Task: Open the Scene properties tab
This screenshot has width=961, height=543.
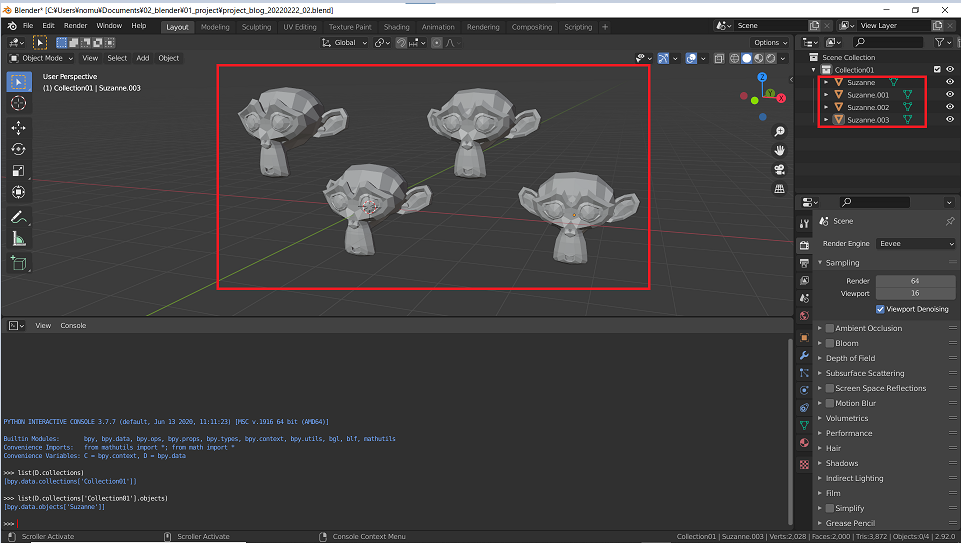Action: pos(804,298)
